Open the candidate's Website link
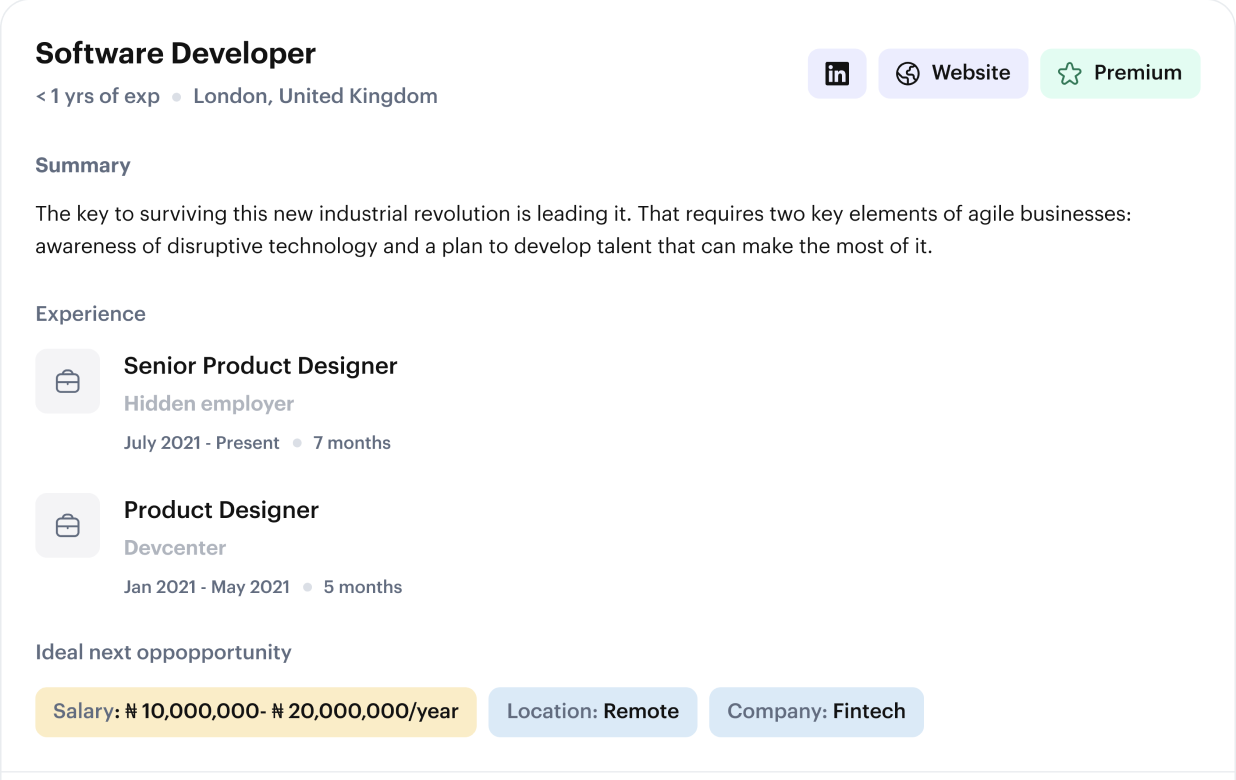The image size is (1236, 780). [953, 74]
